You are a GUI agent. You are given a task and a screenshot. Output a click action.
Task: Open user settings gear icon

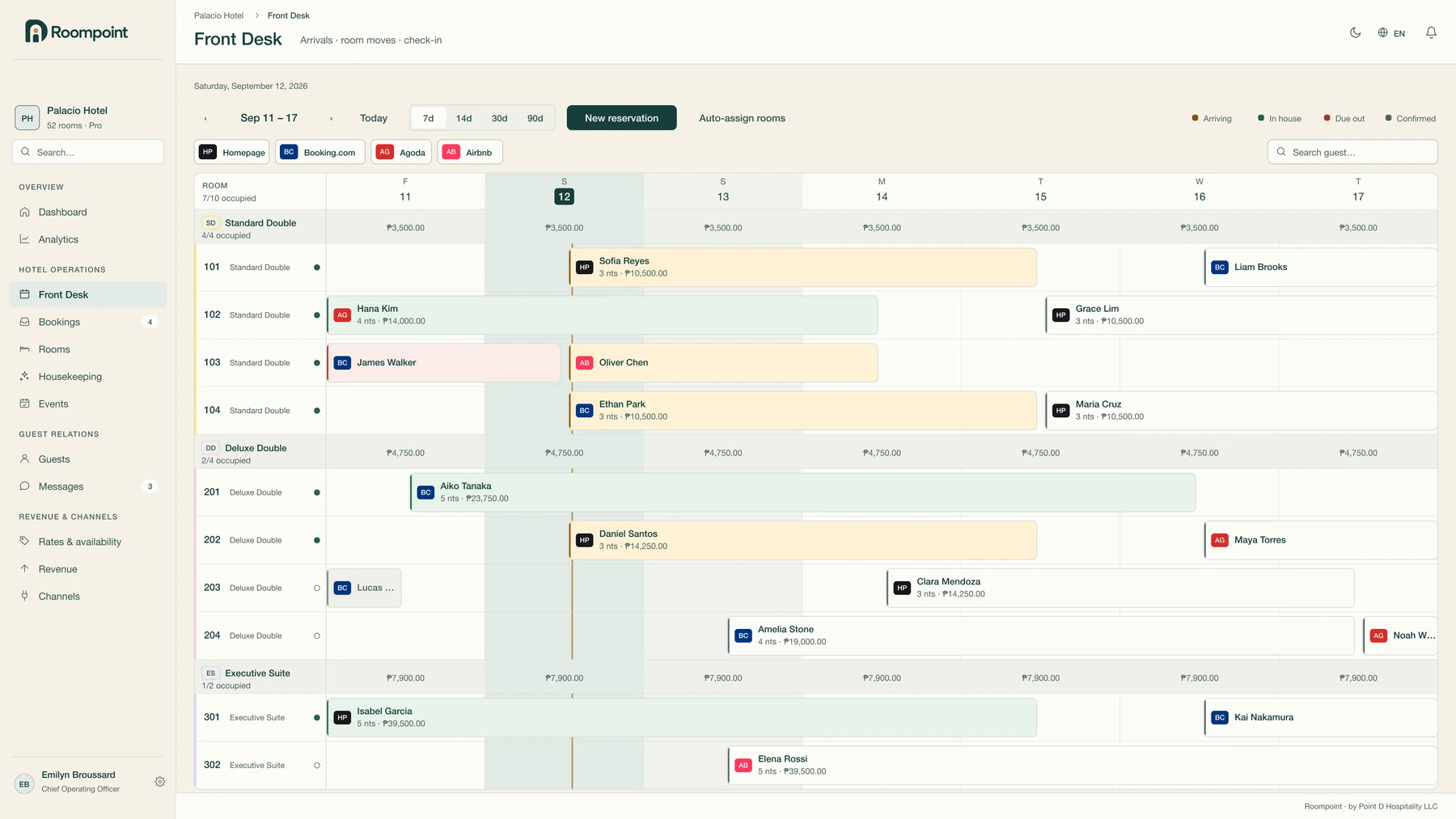click(160, 782)
